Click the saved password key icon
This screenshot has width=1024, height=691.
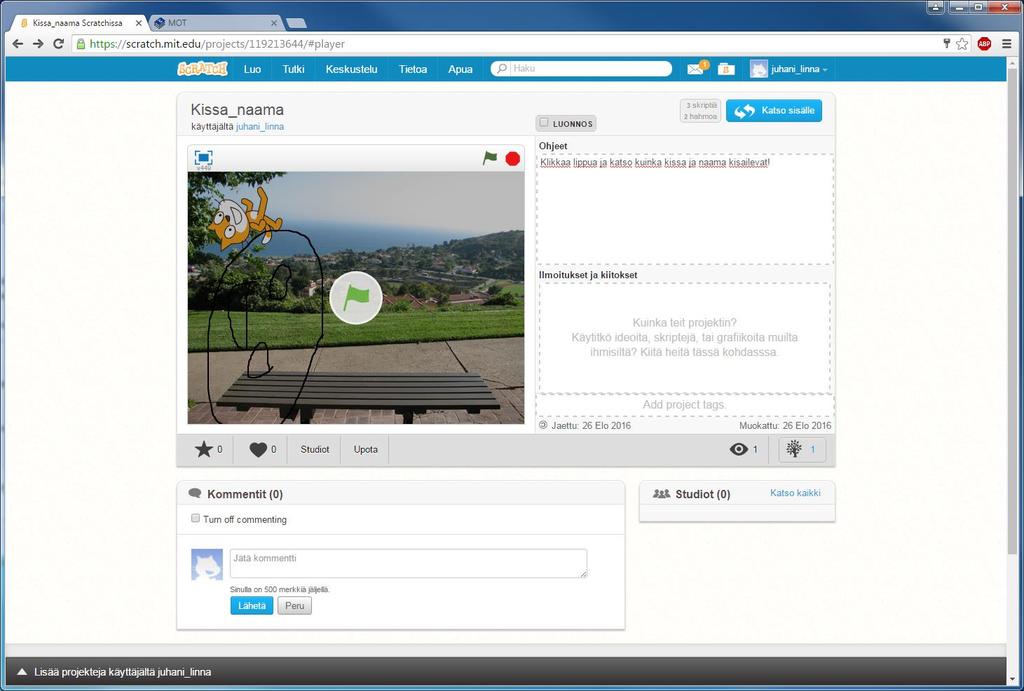point(946,43)
